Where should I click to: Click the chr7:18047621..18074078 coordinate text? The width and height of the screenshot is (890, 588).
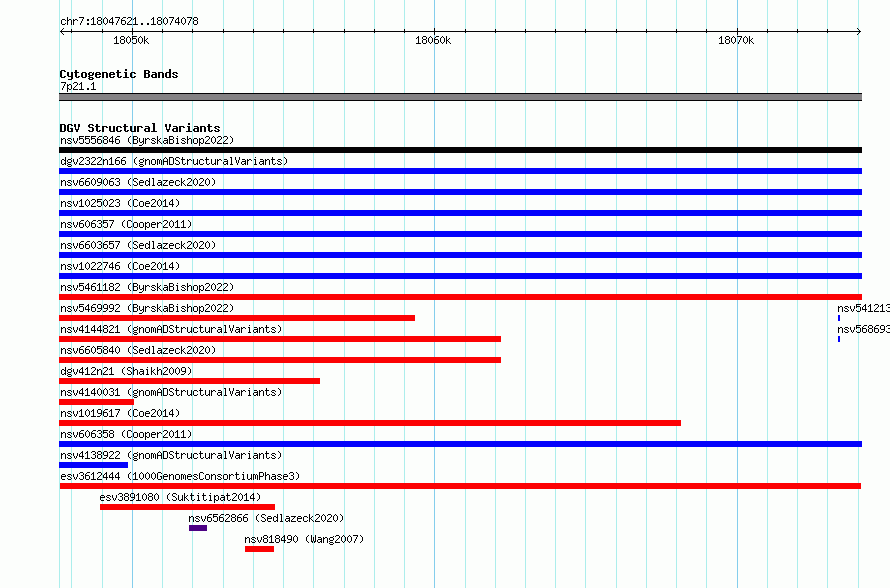[x=129, y=21]
